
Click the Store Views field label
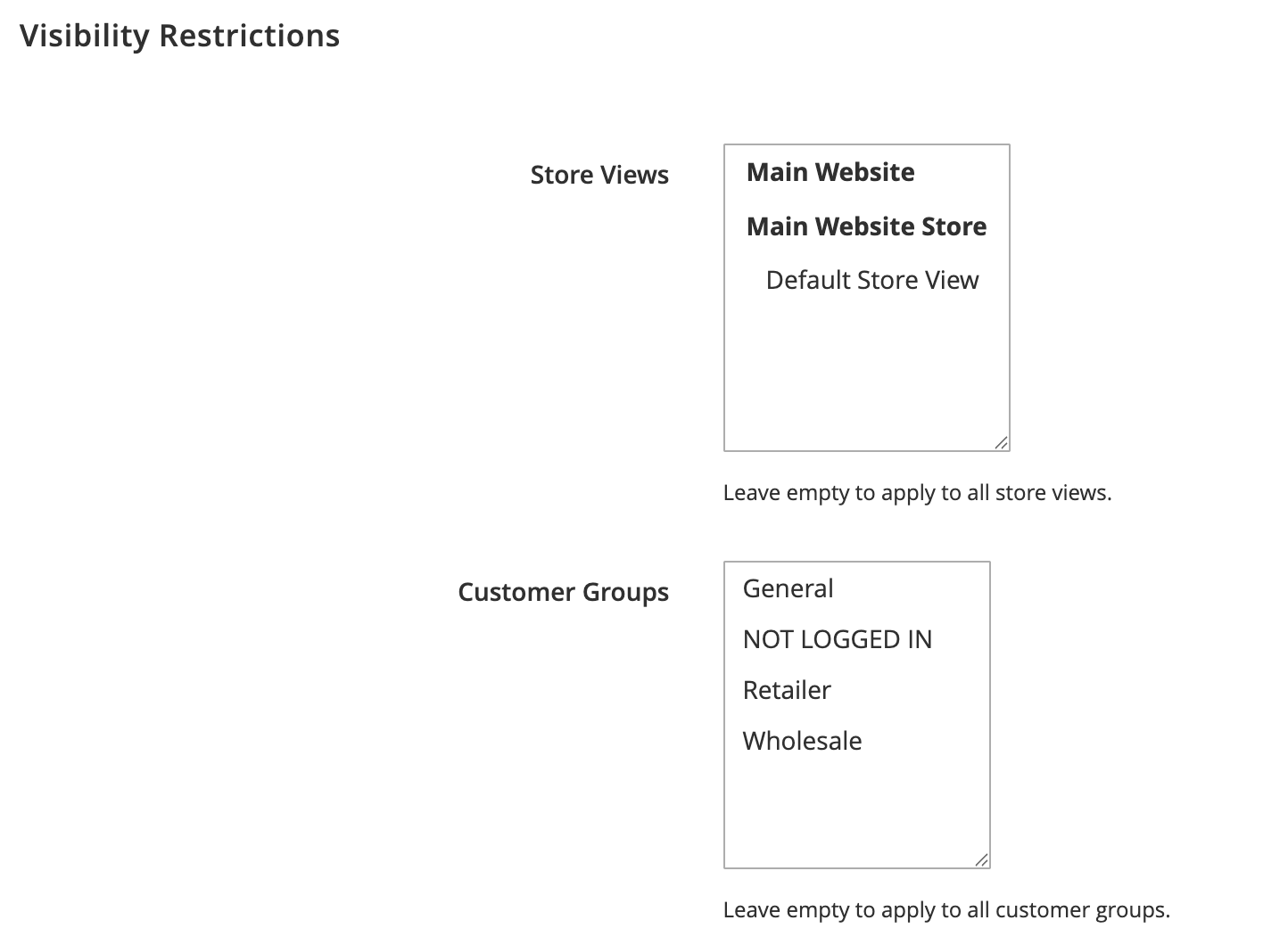[x=599, y=175]
